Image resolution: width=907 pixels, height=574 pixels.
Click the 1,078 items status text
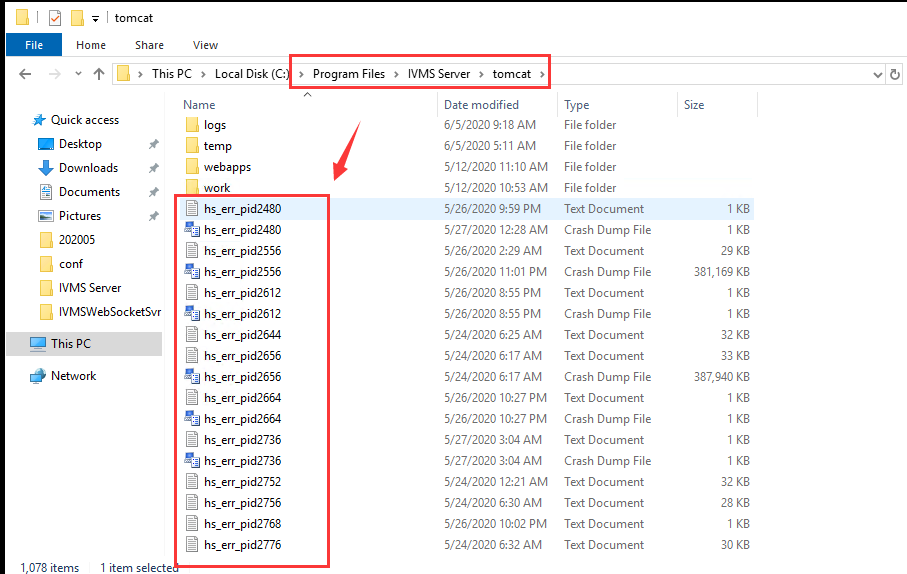50,568
